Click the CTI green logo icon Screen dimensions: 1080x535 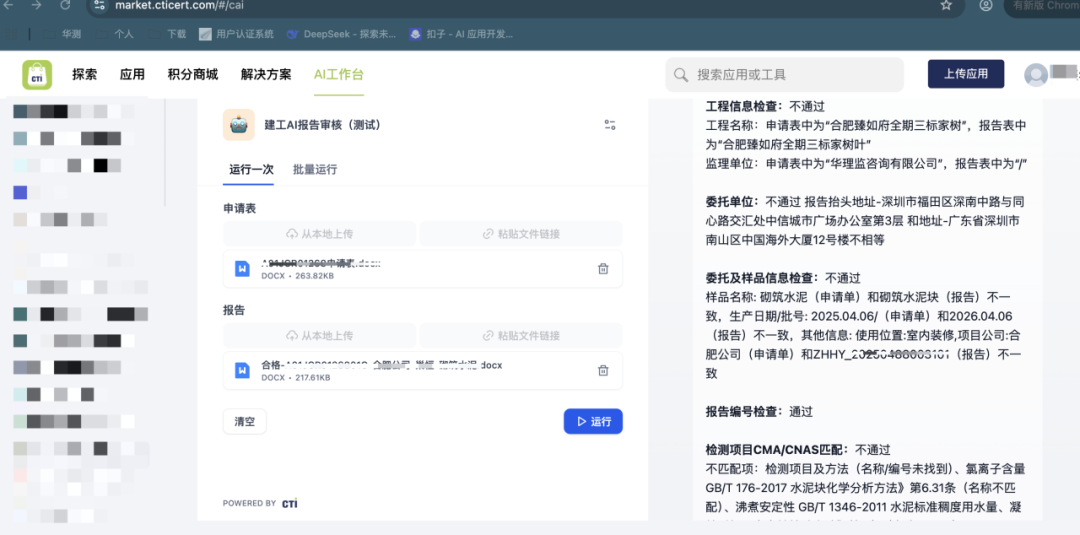[37, 75]
